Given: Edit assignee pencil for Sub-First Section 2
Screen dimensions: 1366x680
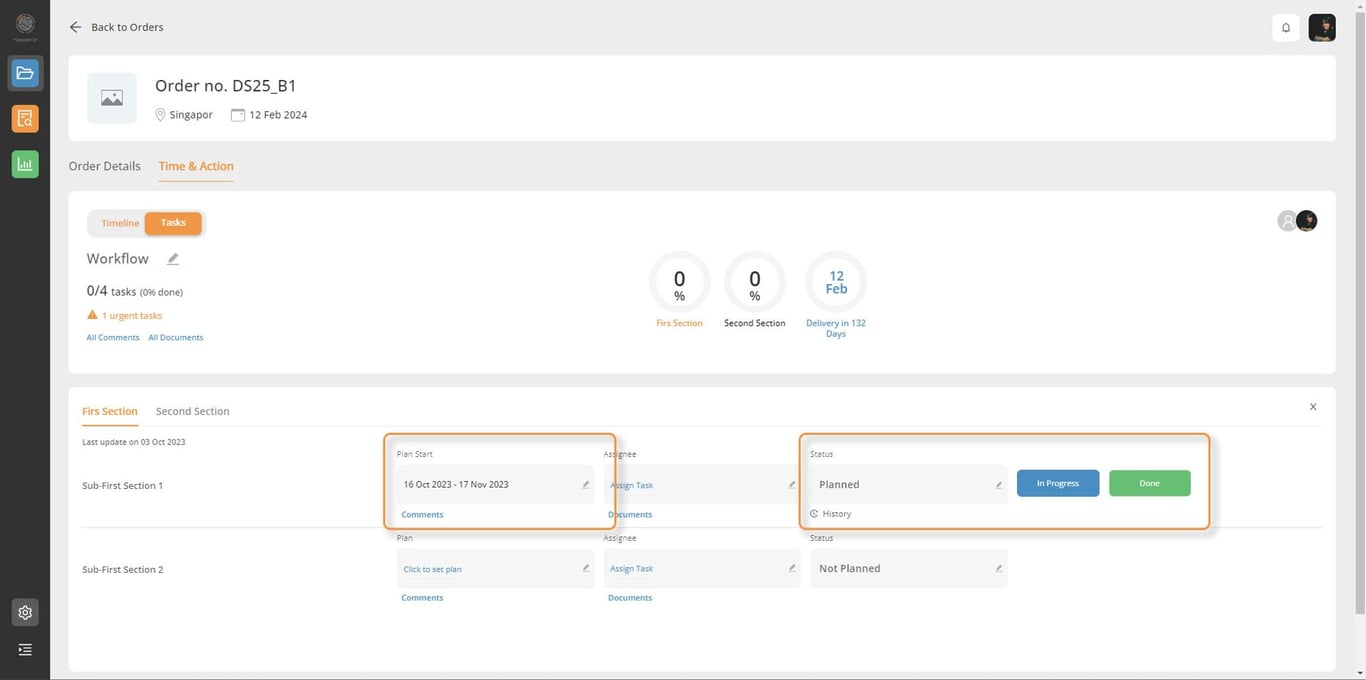Looking at the screenshot, I should coord(792,568).
